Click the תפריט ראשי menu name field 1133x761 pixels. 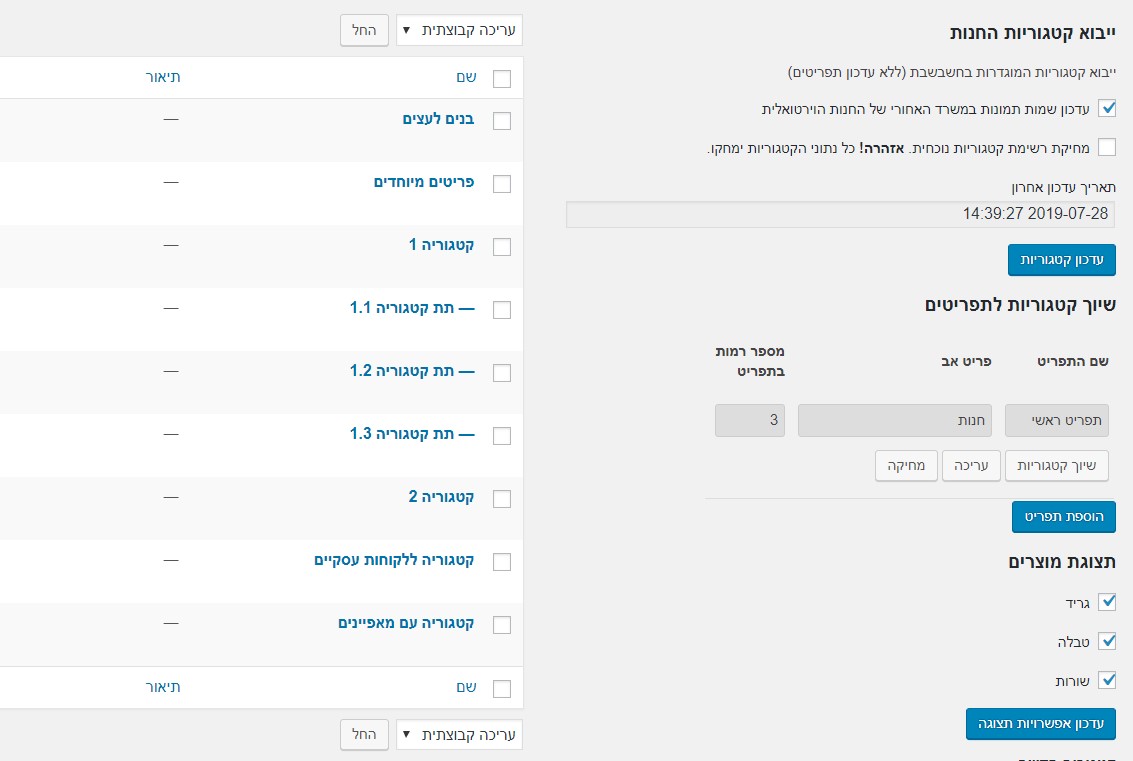1056,421
